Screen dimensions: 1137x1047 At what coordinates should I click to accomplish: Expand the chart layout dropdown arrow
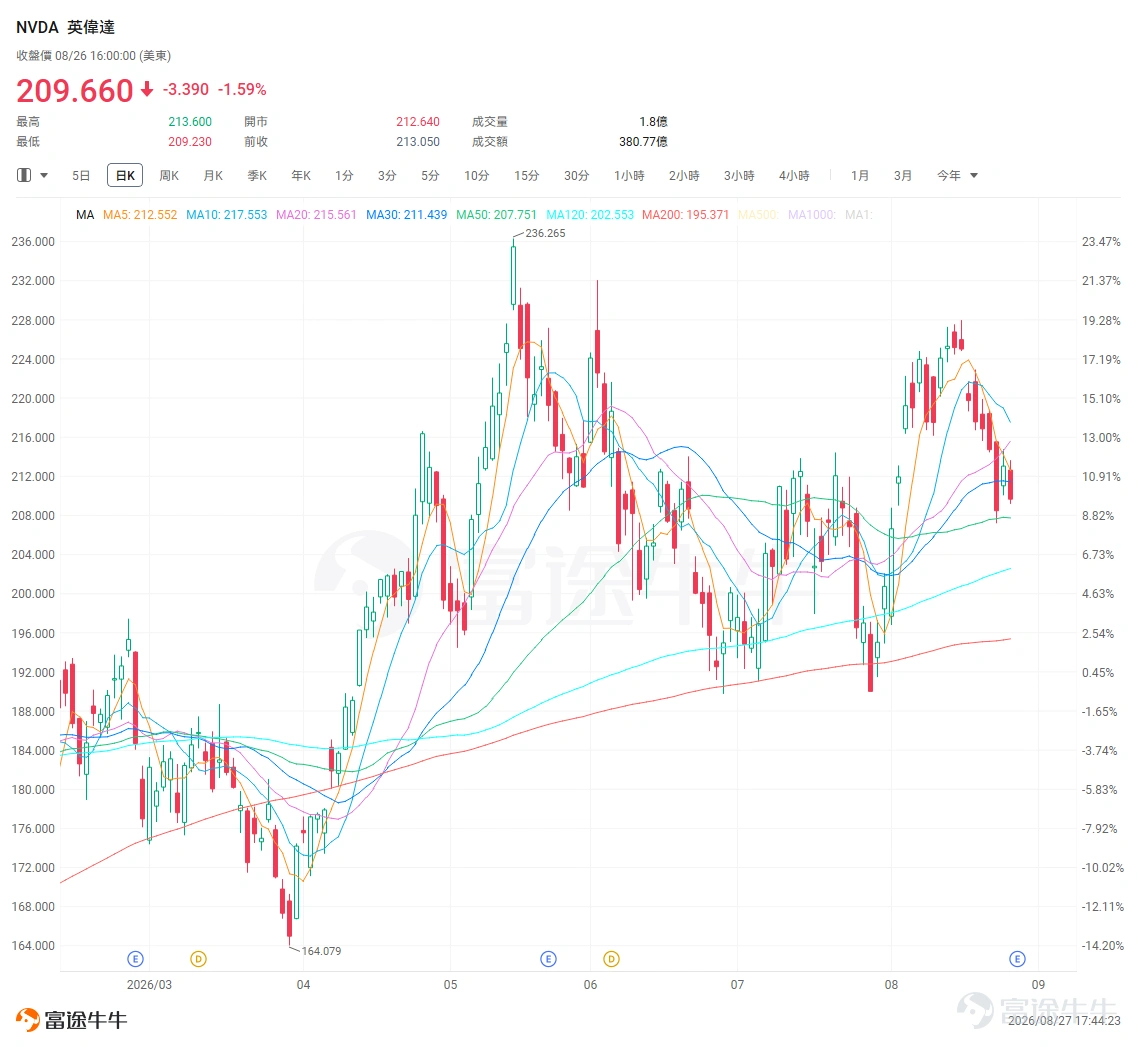point(44,175)
